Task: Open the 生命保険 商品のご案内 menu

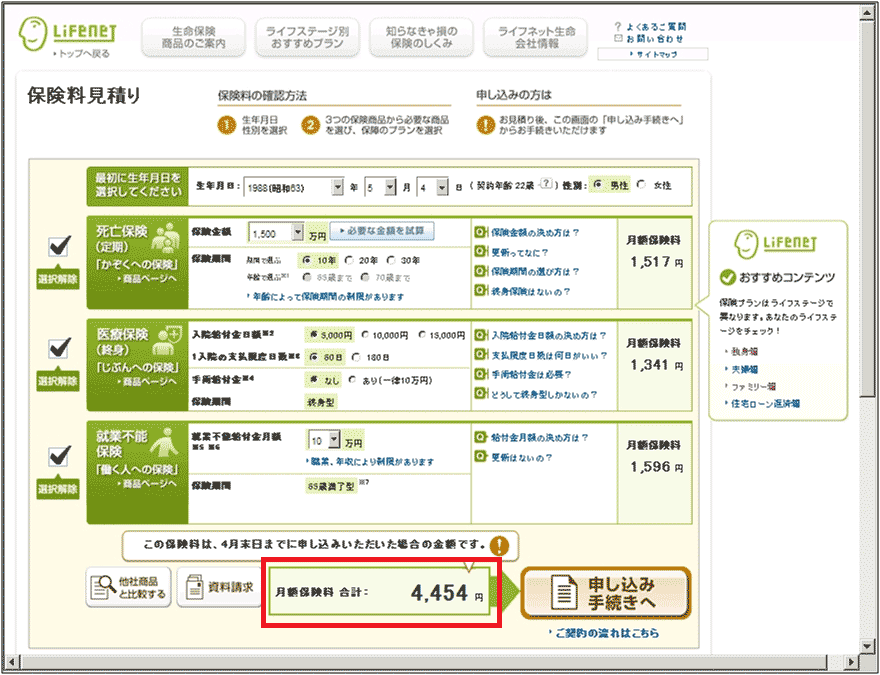Action: coord(193,38)
